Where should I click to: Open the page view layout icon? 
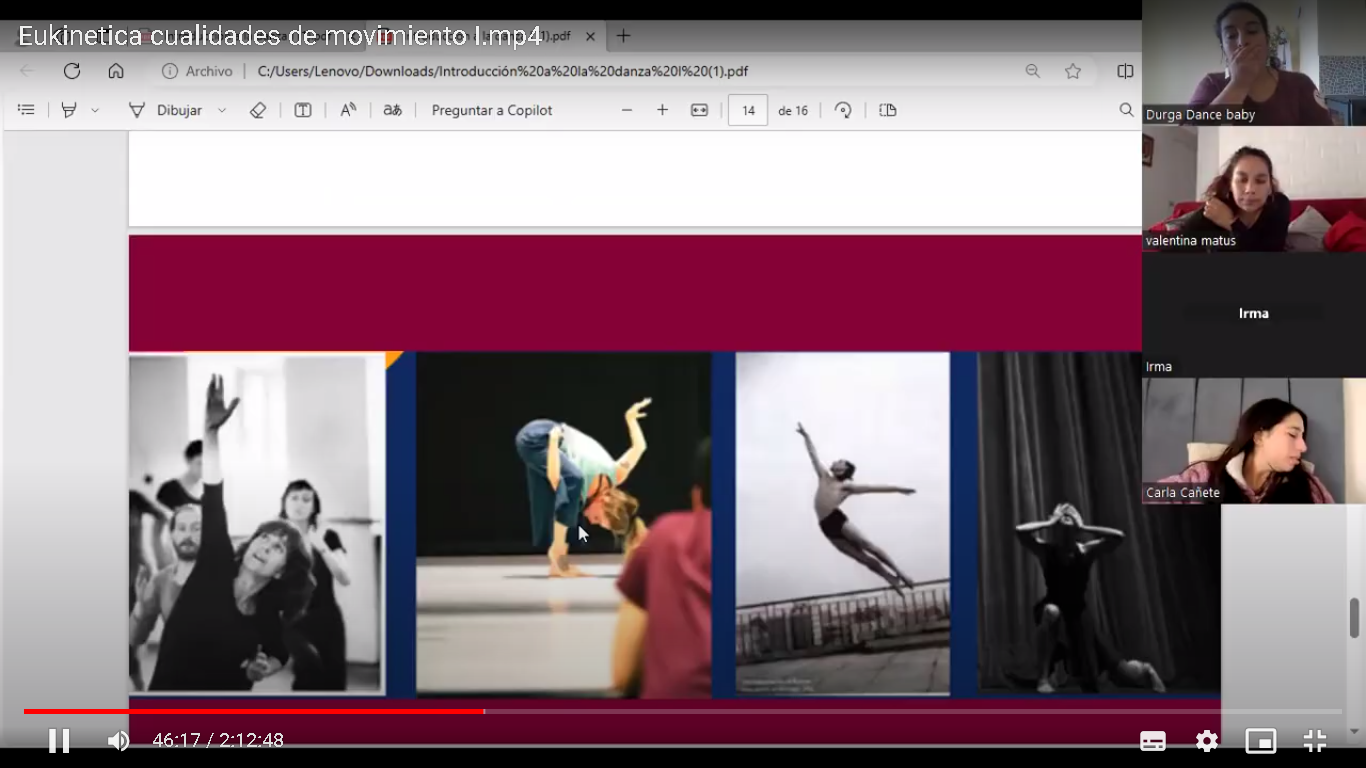888,110
